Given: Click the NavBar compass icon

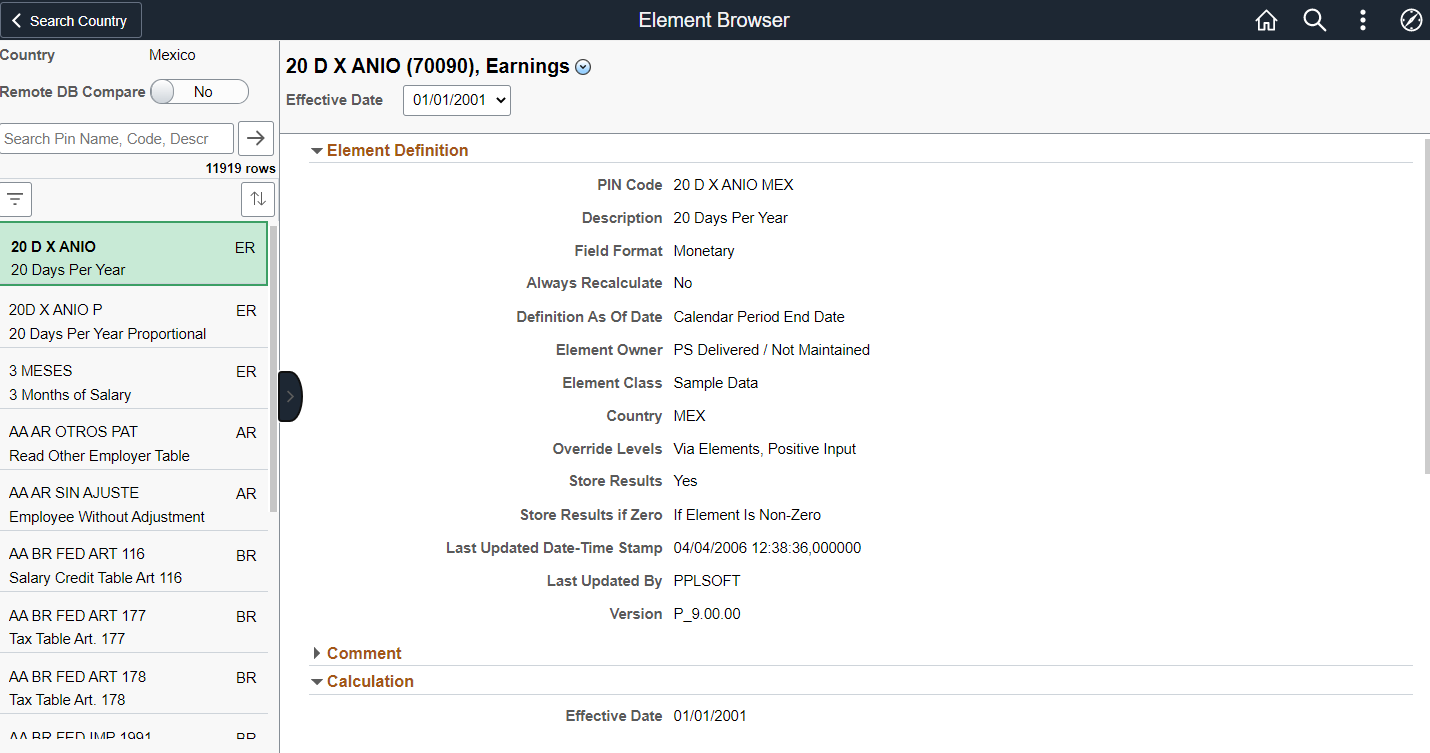Looking at the screenshot, I should click(1410, 20).
